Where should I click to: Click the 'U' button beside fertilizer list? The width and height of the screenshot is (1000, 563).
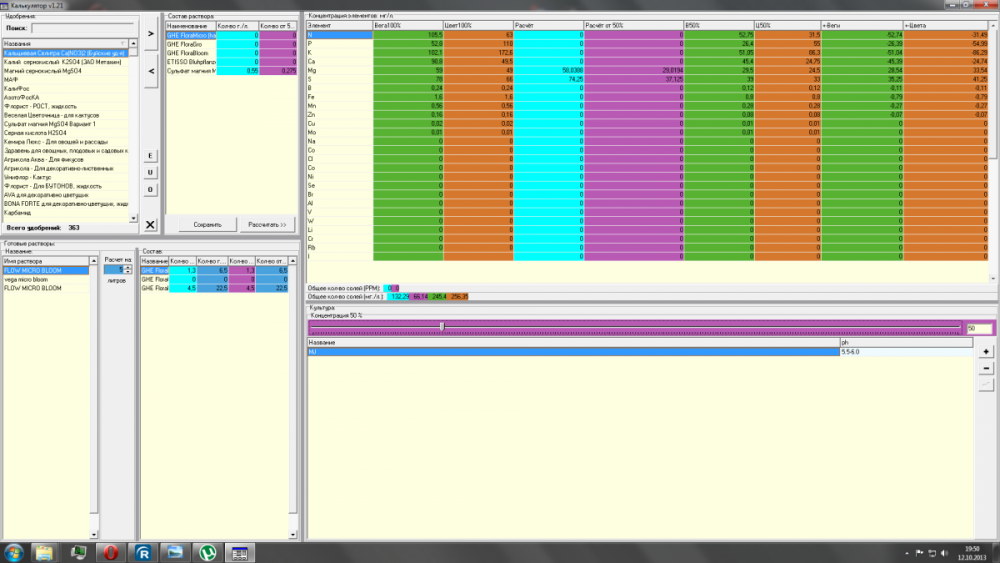tap(151, 172)
